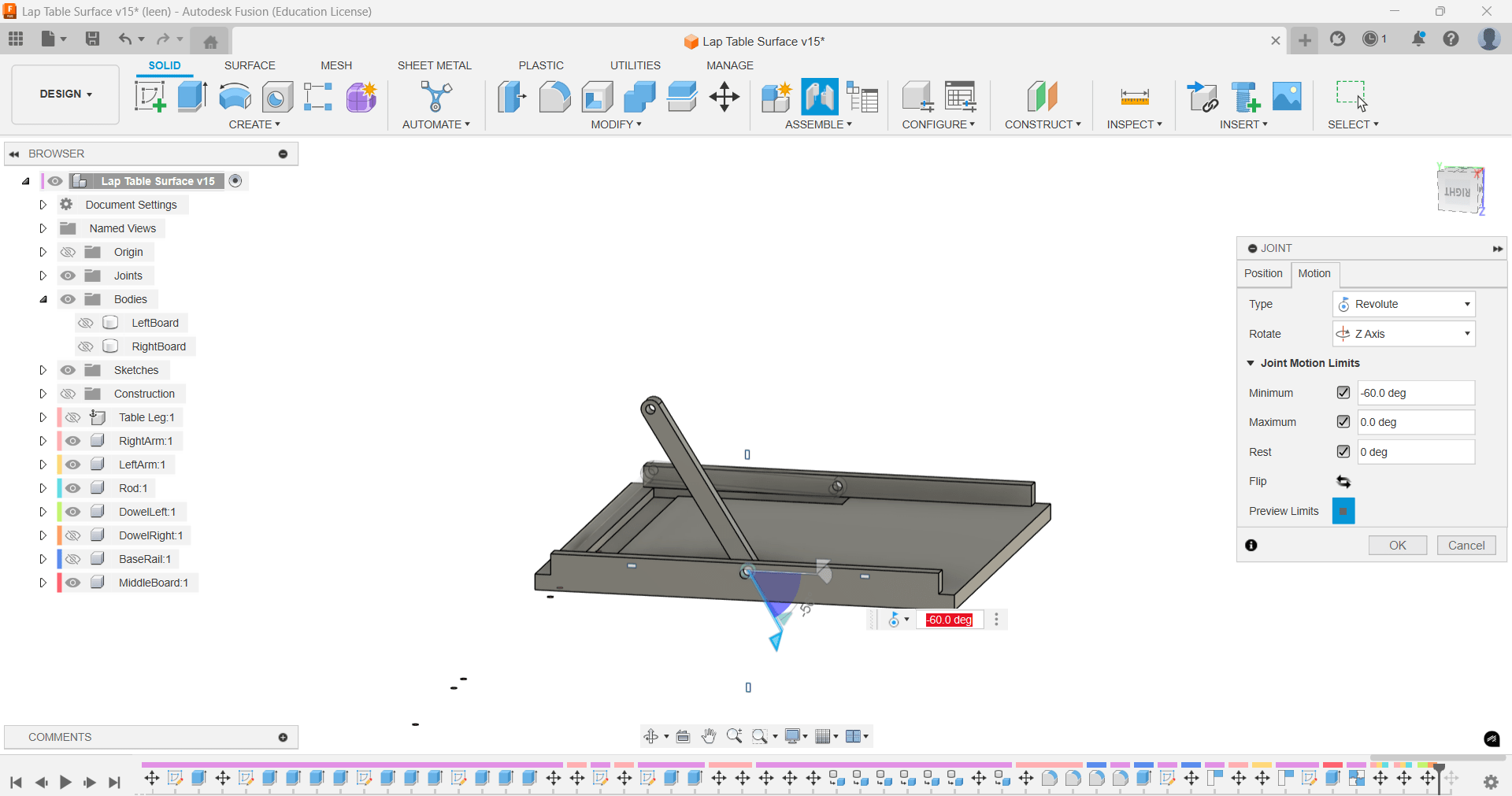This screenshot has height=796, width=1512.
Task: Open the notifications bell icon
Action: [1418, 39]
